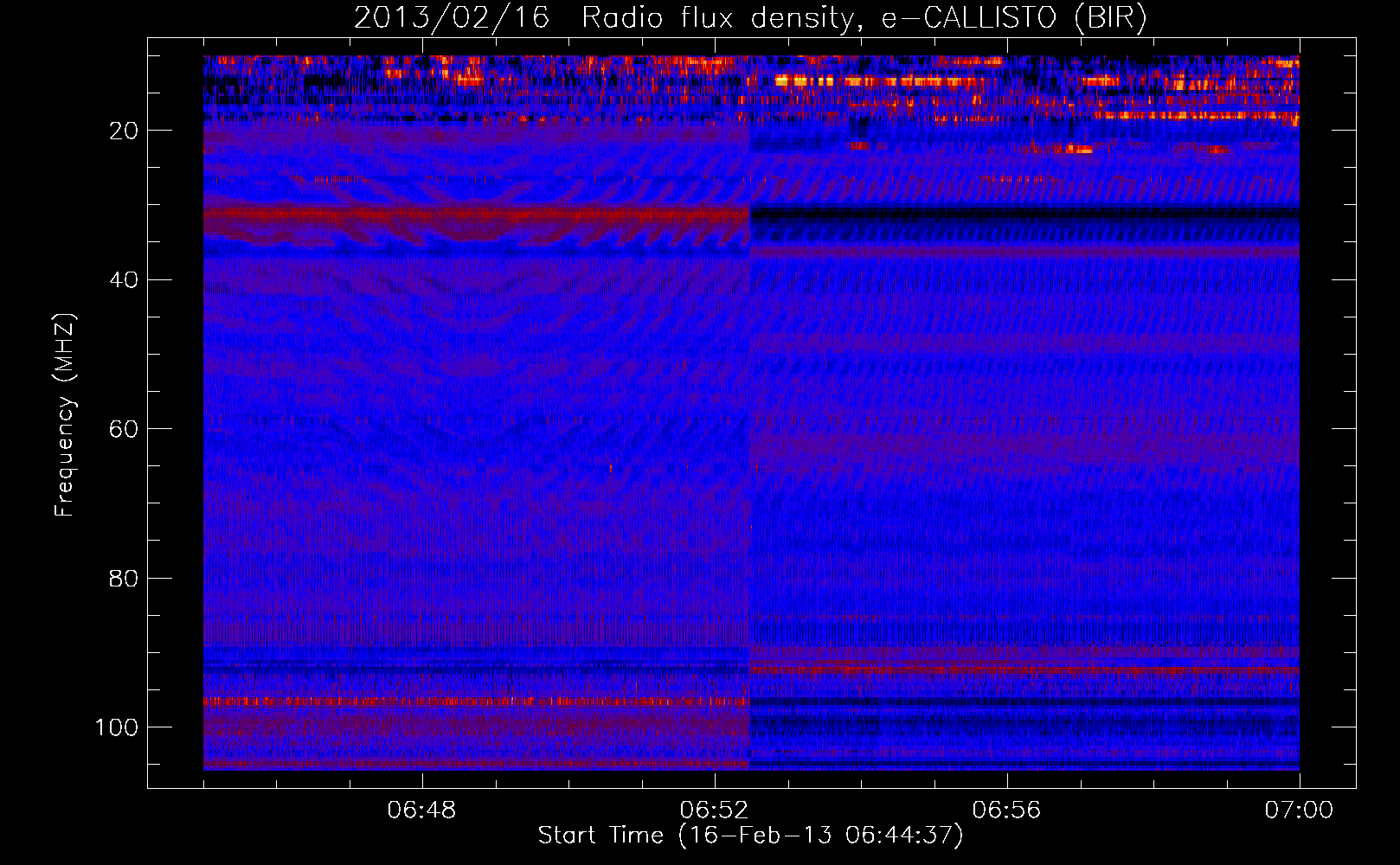
Task: Click the '07:00' time tick label
Action: click(1299, 811)
